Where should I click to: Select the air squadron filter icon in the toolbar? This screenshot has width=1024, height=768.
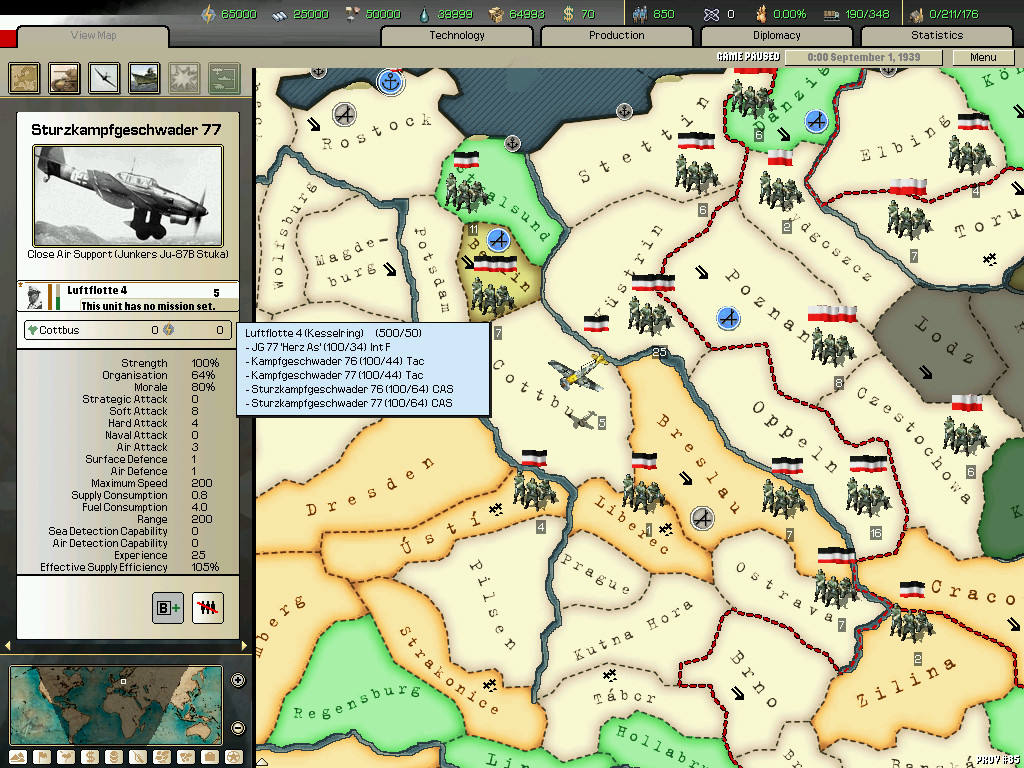[x=104, y=77]
